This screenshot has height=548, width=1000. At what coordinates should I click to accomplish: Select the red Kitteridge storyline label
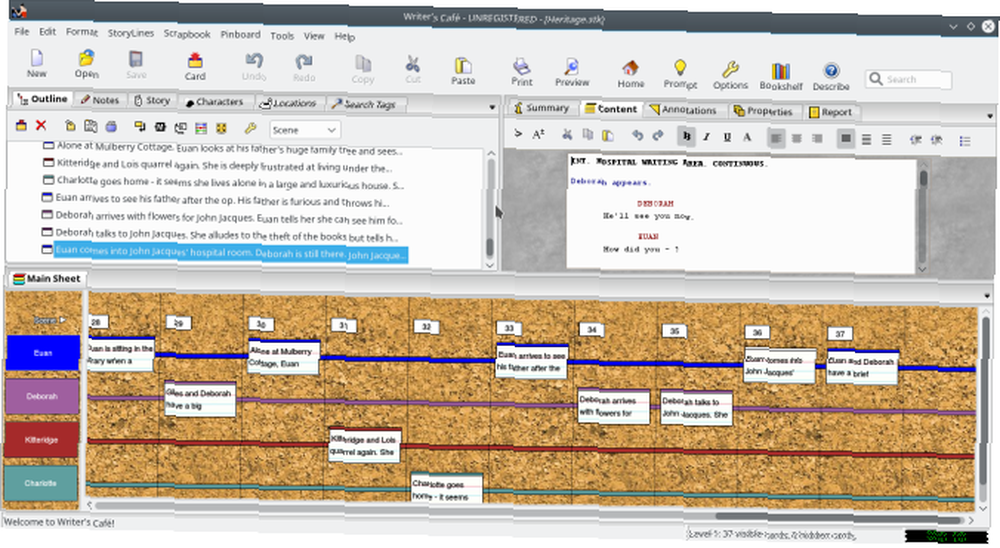pyautogui.click(x=41, y=440)
